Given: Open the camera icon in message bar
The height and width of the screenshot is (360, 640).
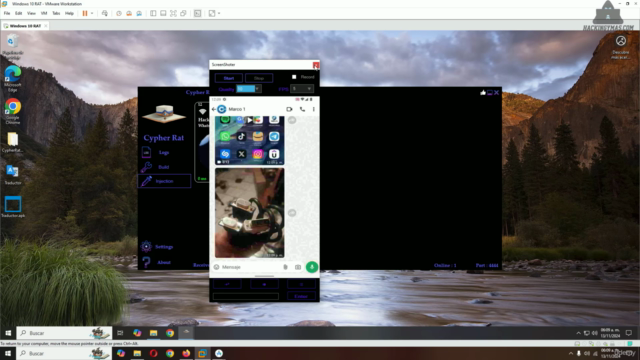Looking at the screenshot, I should (x=298, y=267).
